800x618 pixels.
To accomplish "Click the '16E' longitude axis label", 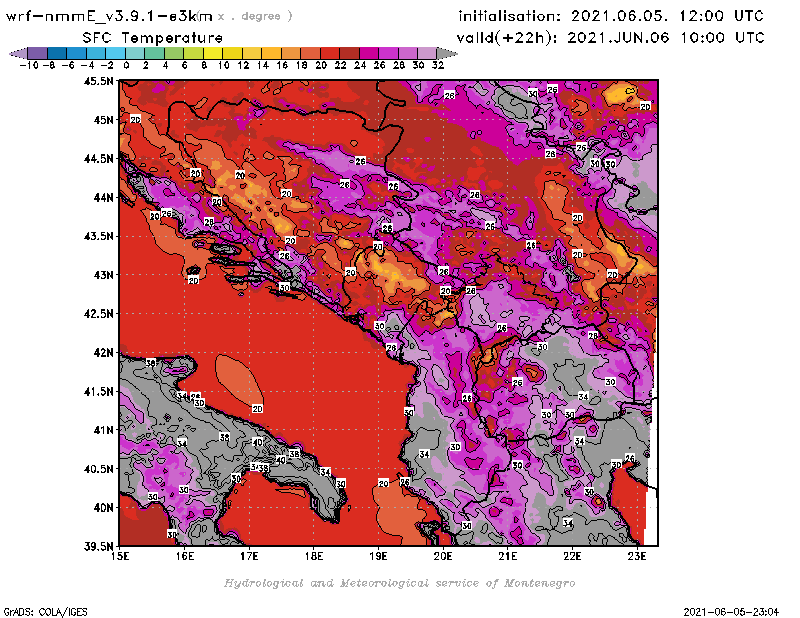I will (x=185, y=556).
